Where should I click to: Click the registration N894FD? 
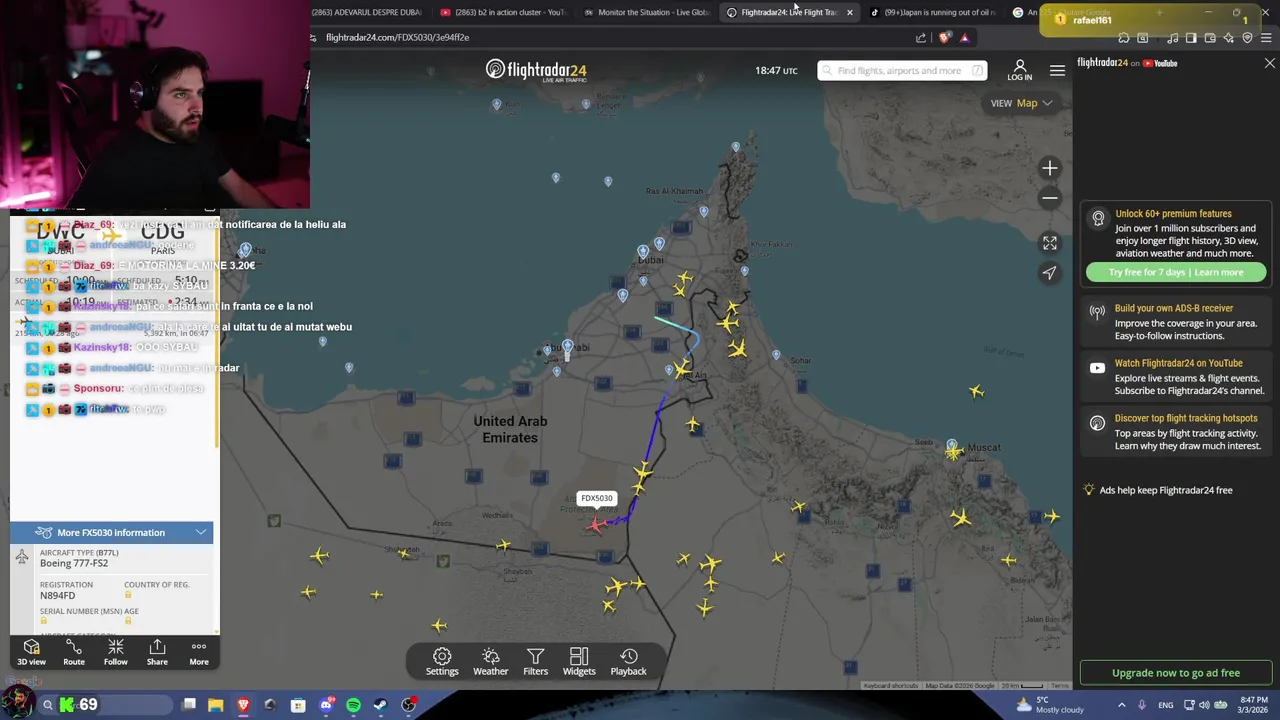[57, 596]
